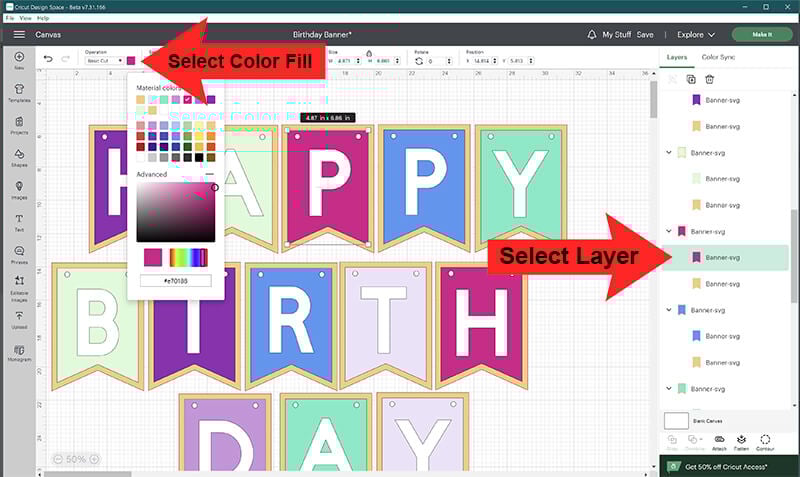Click the rotate value stepper
The image size is (800, 477).
[449, 61]
